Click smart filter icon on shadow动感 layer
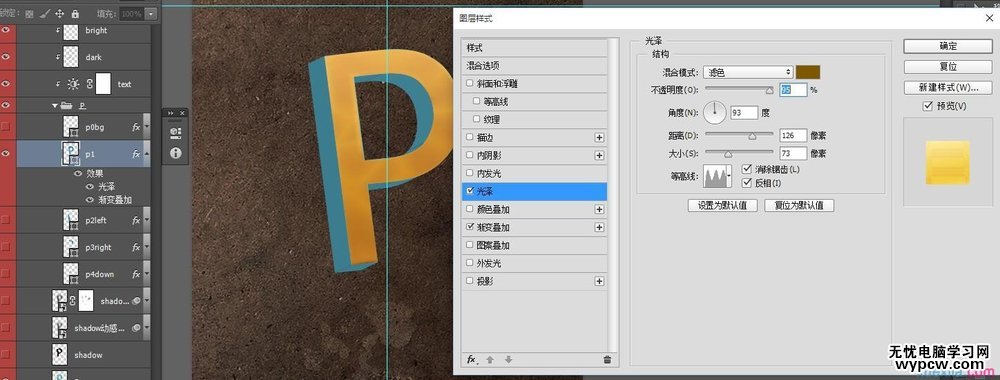The width and height of the screenshot is (1000, 380). [x=136, y=328]
